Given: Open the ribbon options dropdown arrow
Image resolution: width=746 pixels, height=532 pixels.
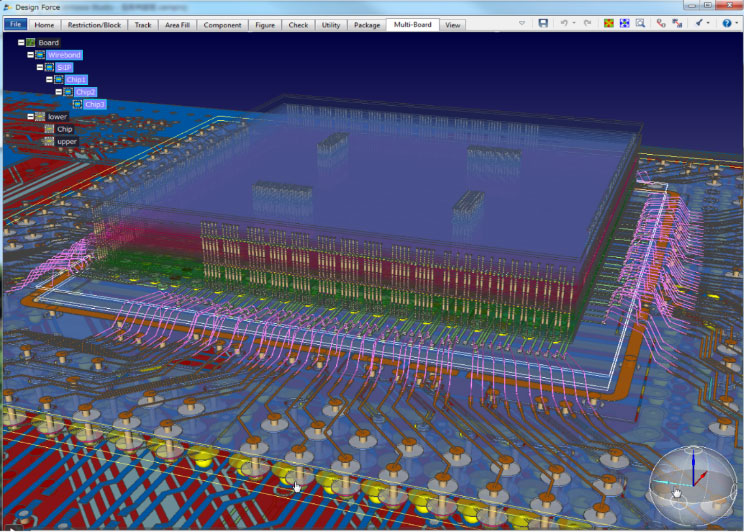Looking at the screenshot, I should click(521, 23).
